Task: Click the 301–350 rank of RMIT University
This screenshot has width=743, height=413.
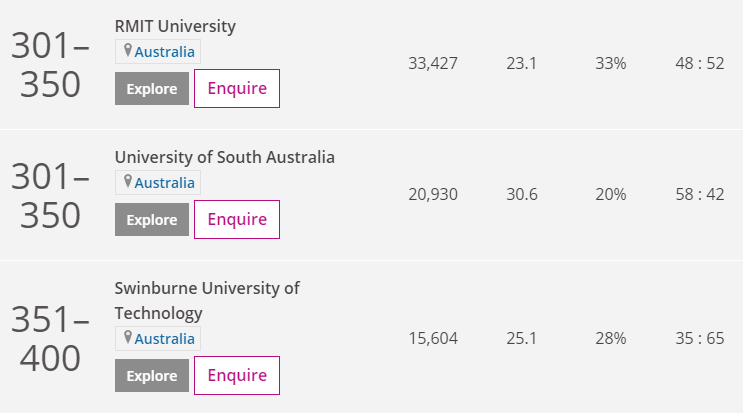Action: click(x=50, y=65)
